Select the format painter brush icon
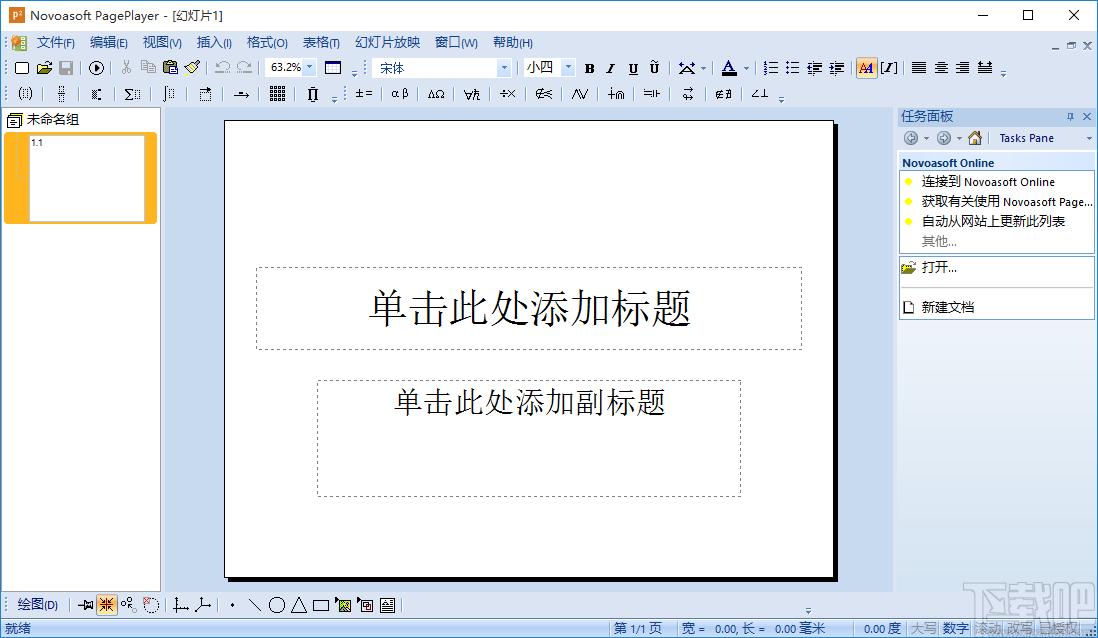1098x638 pixels. pyautogui.click(x=193, y=67)
